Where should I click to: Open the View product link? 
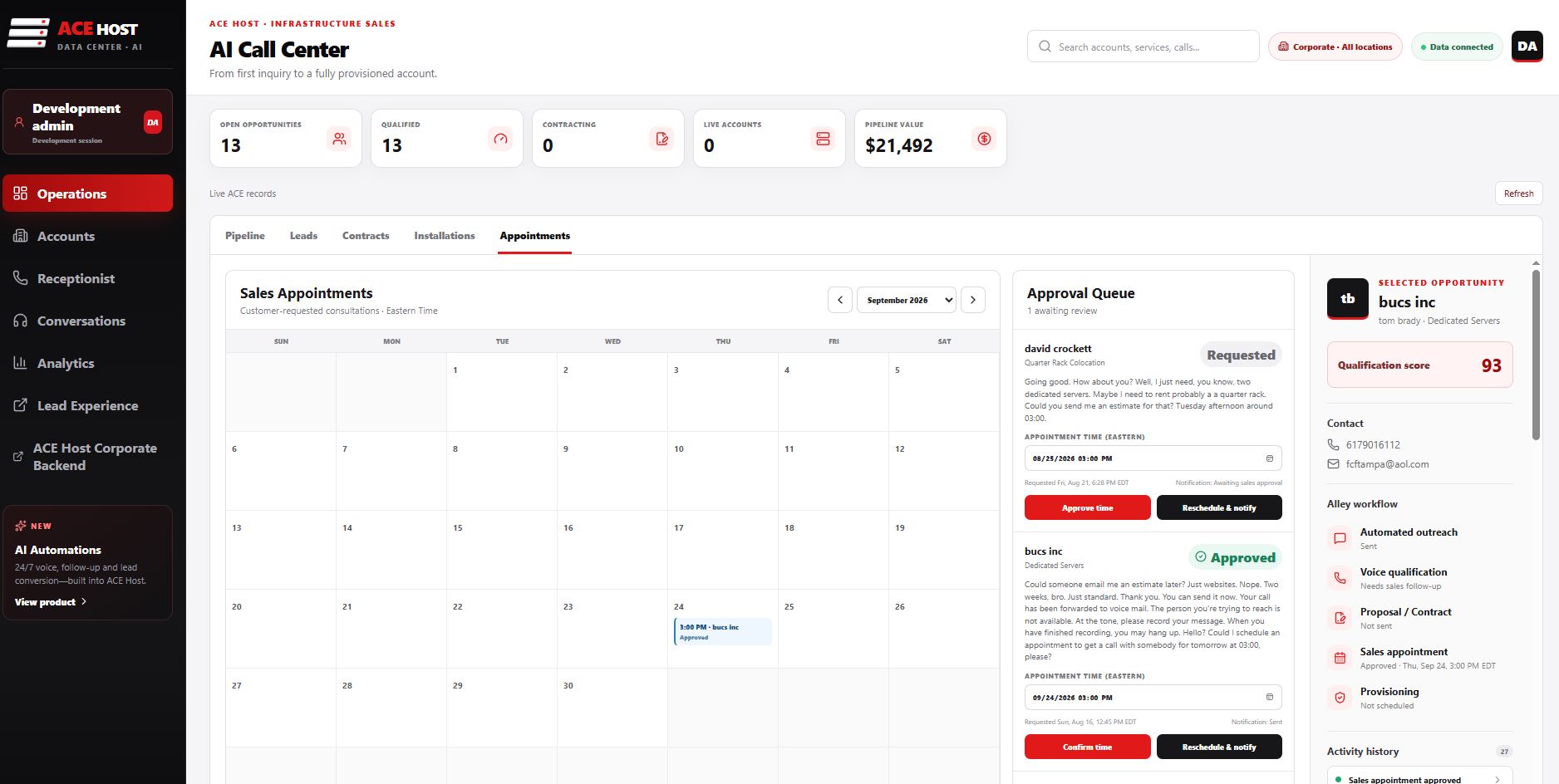coord(51,602)
